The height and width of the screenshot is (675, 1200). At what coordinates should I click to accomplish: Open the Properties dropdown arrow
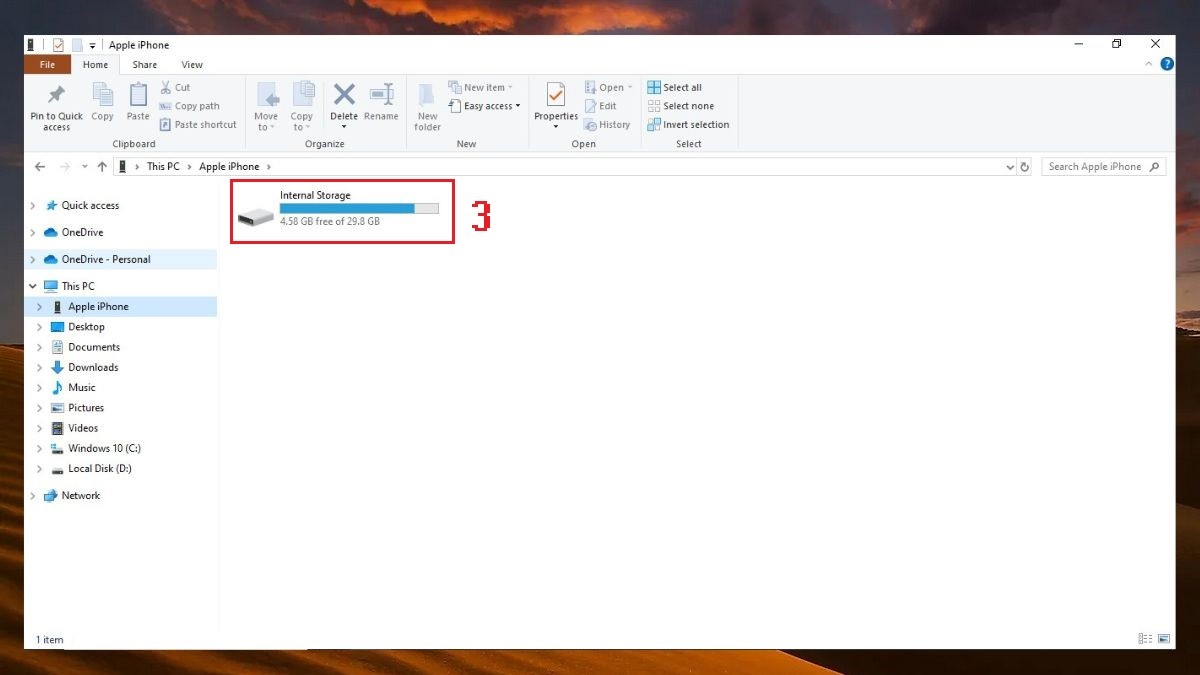pyautogui.click(x=556, y=127)
